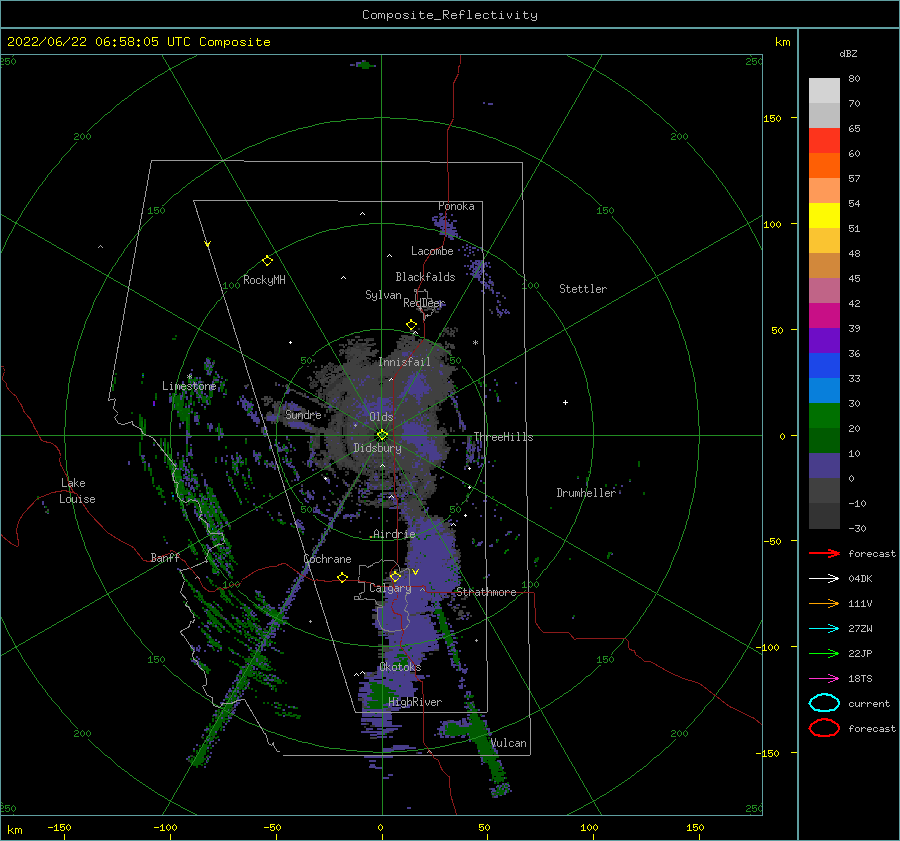Click the magenta 18TS arrow in legend
The height and width of the screenshot is (841, 900).
pyautogui.click(x=824, y=679)
